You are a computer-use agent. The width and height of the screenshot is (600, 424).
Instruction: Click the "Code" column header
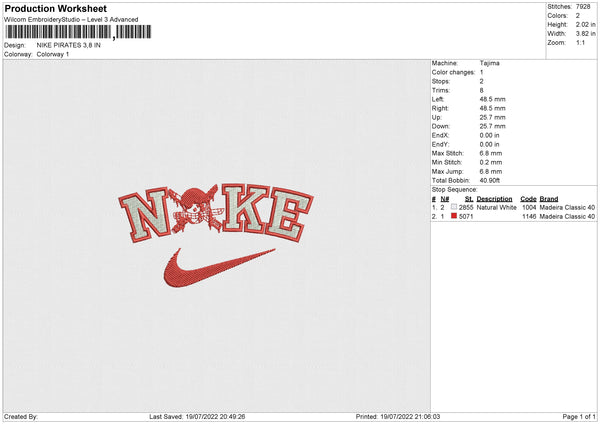pos(528,199)
